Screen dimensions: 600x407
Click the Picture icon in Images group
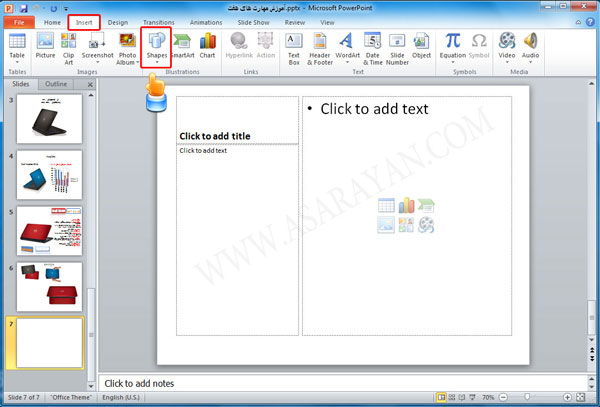(45, 46)
